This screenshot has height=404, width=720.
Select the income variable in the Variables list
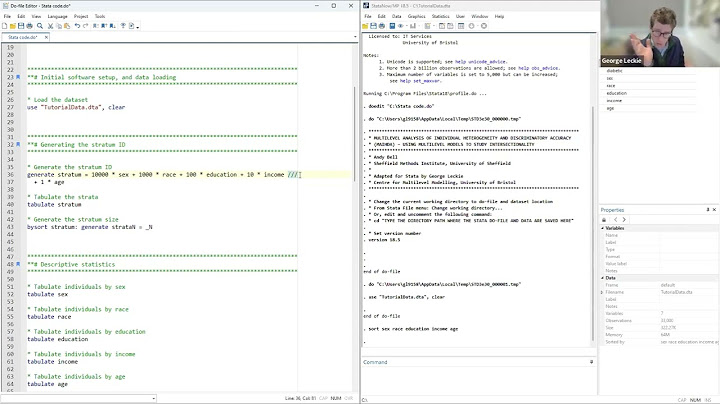click(614, 101)
